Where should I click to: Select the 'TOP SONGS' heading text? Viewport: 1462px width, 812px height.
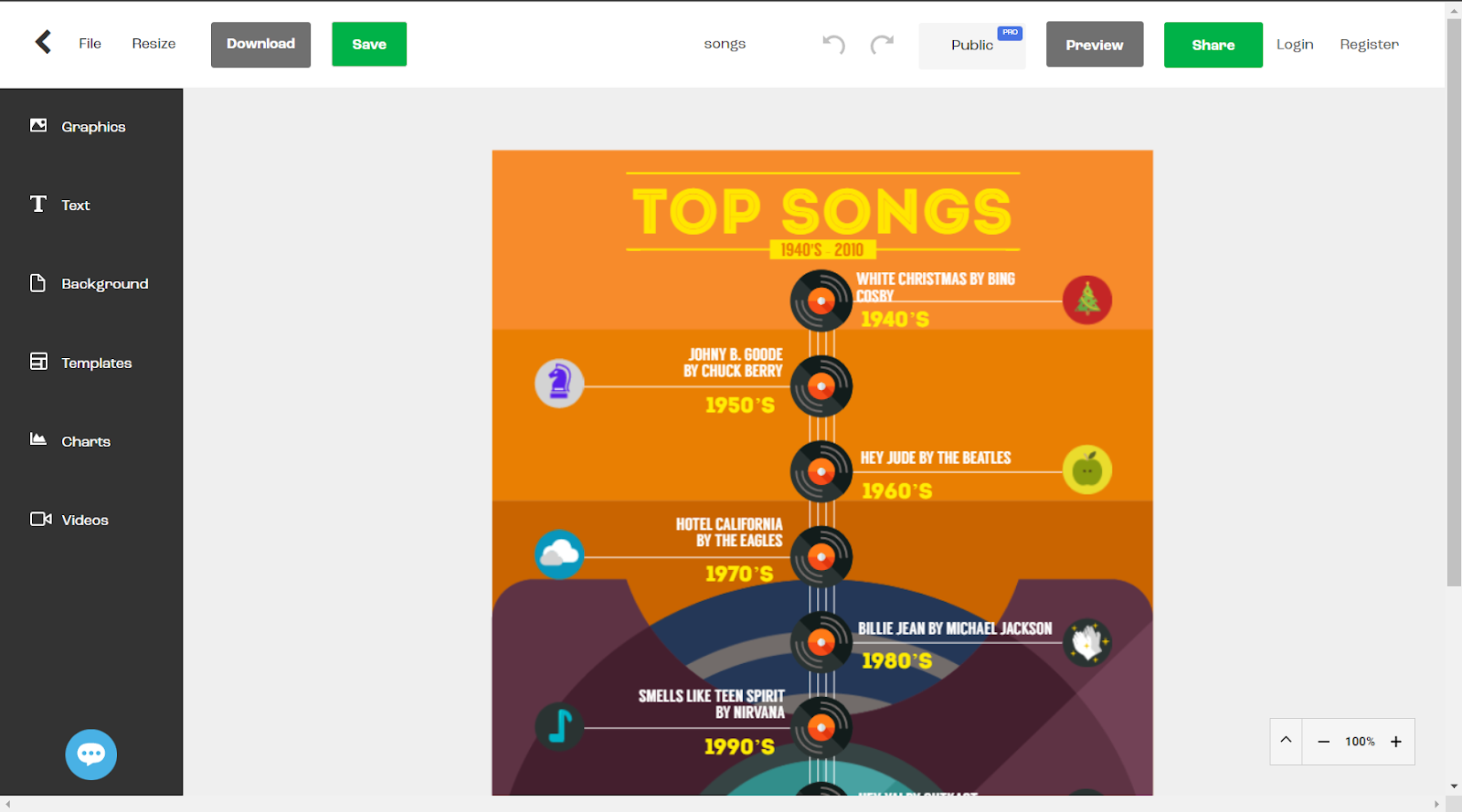[x=822, y=211]
